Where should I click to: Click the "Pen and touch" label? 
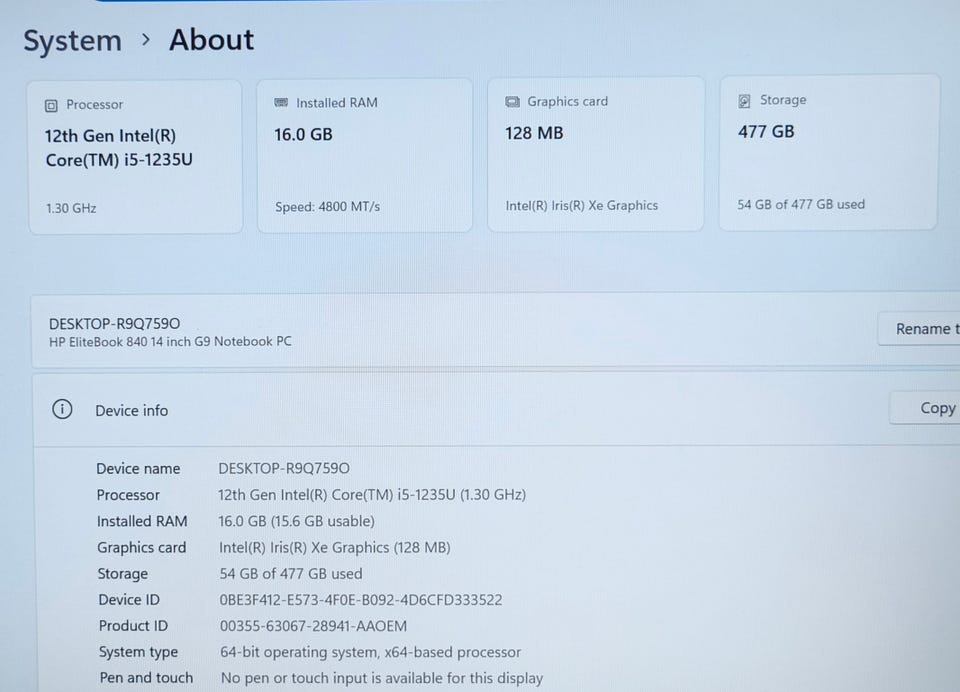pos(146,678)
